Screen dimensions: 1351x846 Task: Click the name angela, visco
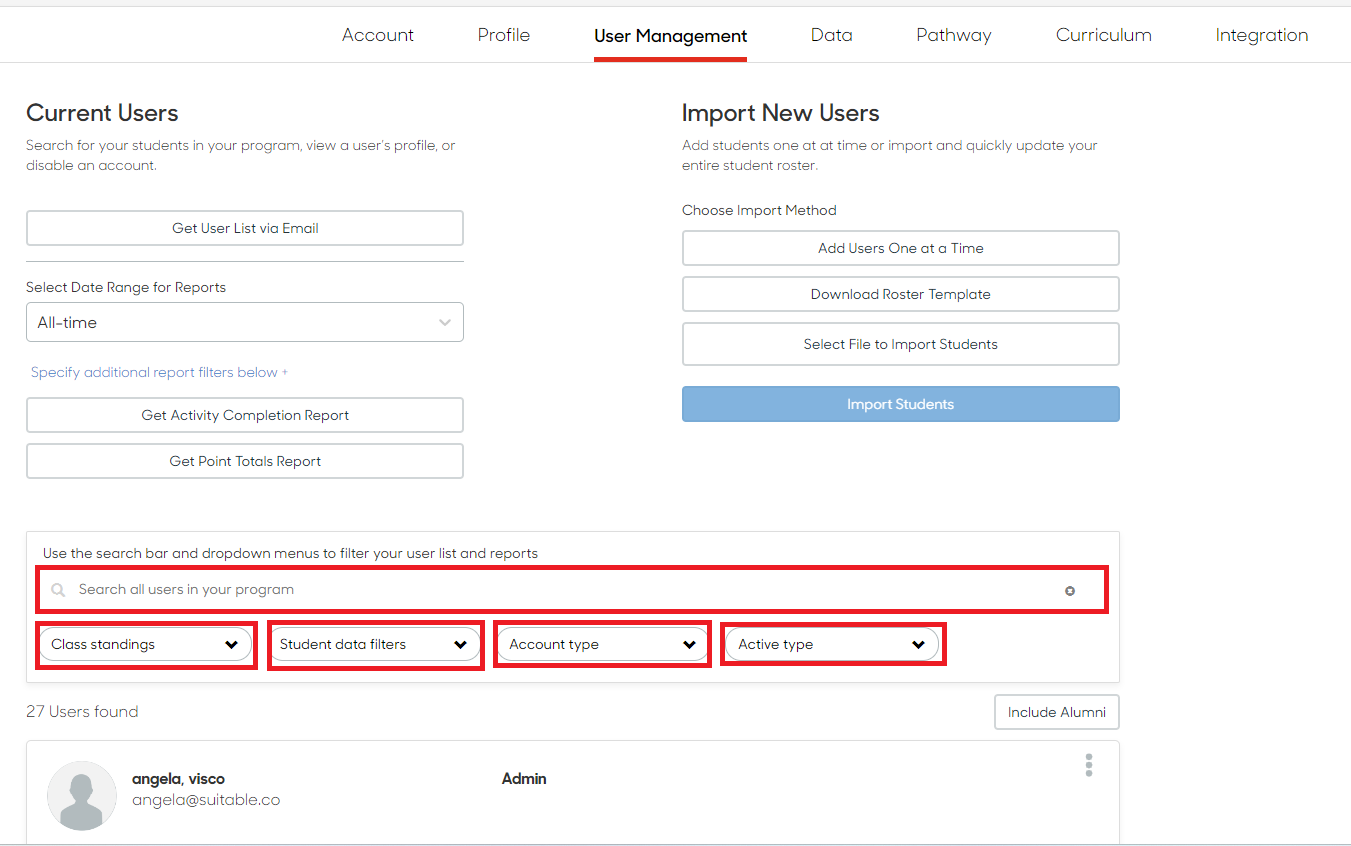point(178,779)
